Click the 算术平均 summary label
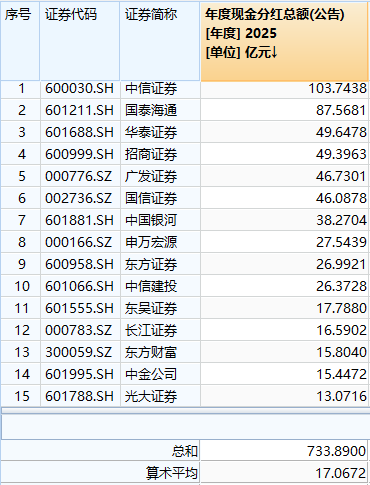The image size is (370, 485). point(172,473)
